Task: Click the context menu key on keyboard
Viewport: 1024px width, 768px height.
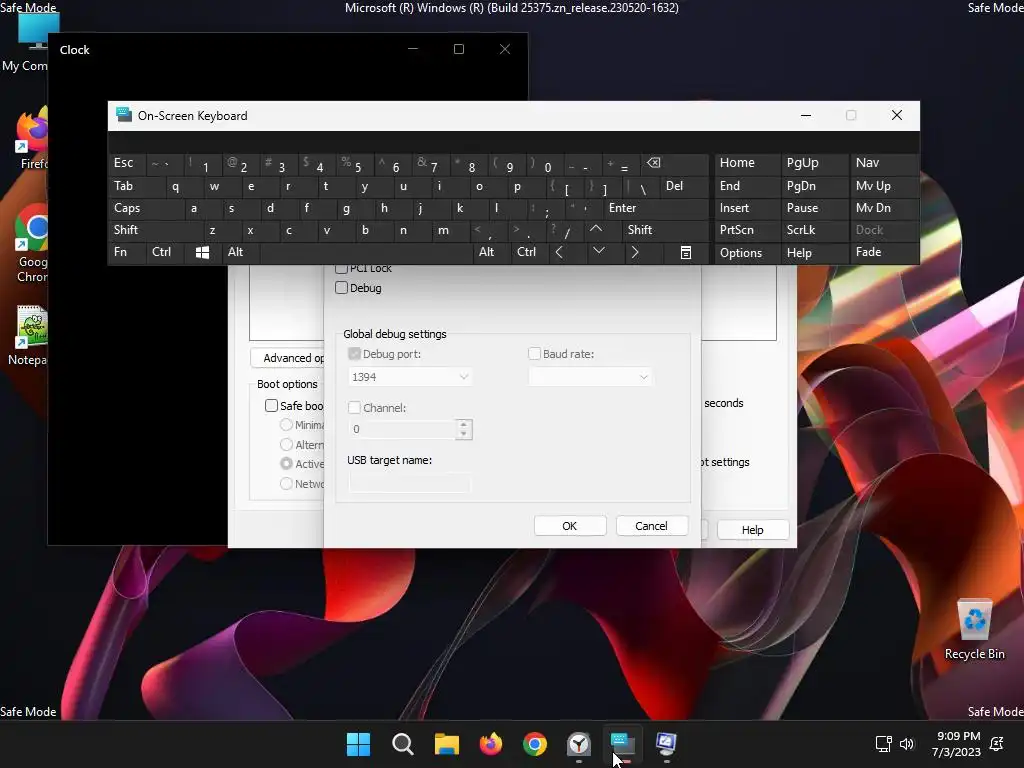Action: coord(686,253)
